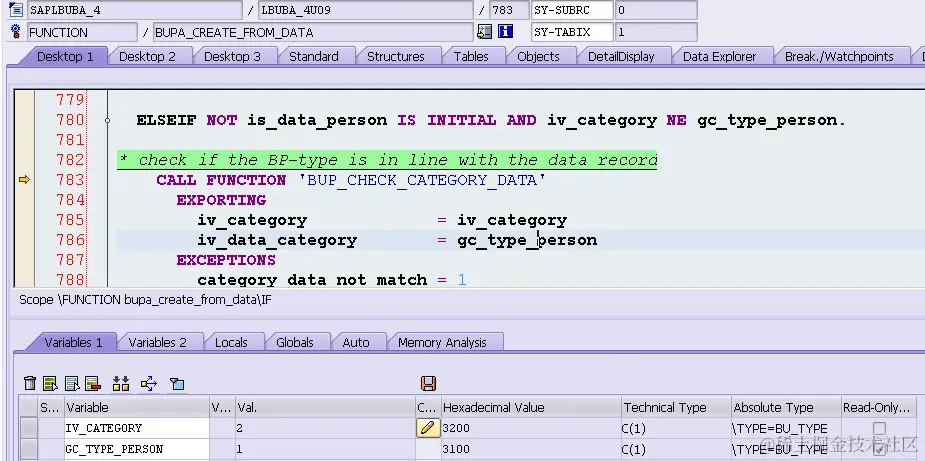The image size is (925, 461).
Task: Click the green list icon beside the trash
Action: coord(51,384)
